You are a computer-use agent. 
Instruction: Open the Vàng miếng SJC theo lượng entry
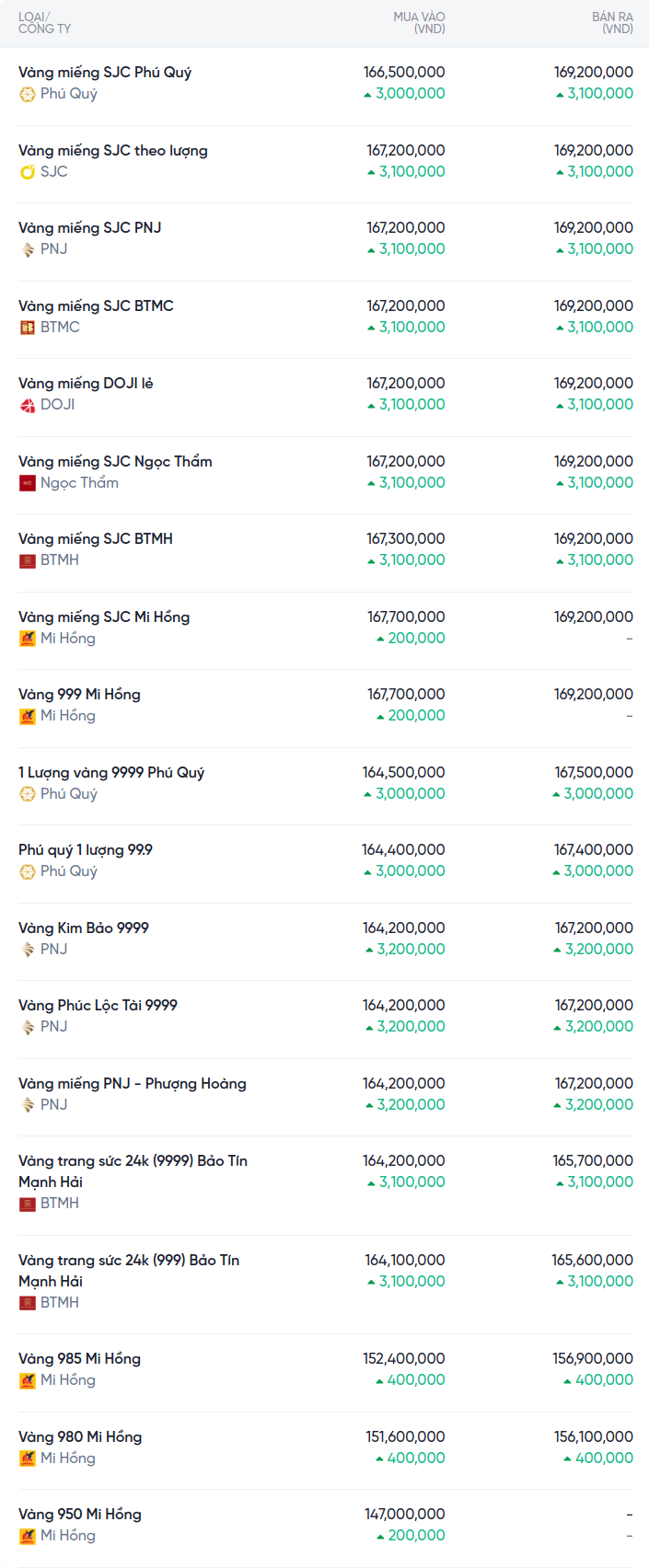[x=113, y=151]
